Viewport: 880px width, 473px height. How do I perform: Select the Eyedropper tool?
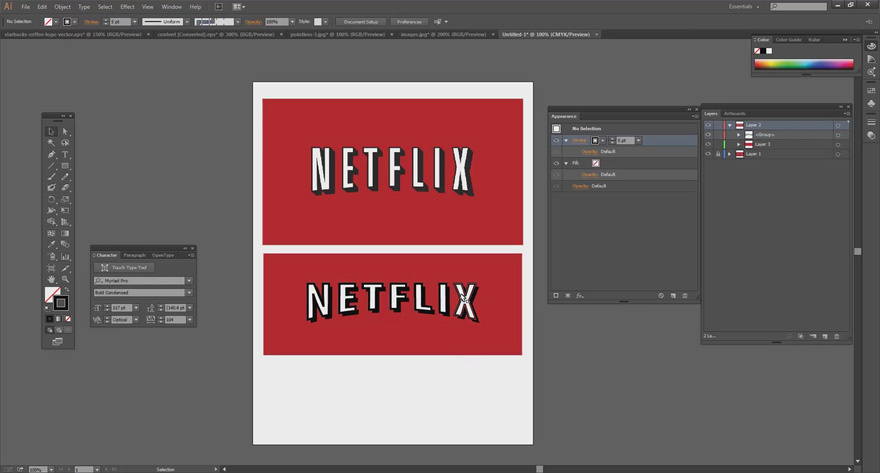[x=51, y=245]
